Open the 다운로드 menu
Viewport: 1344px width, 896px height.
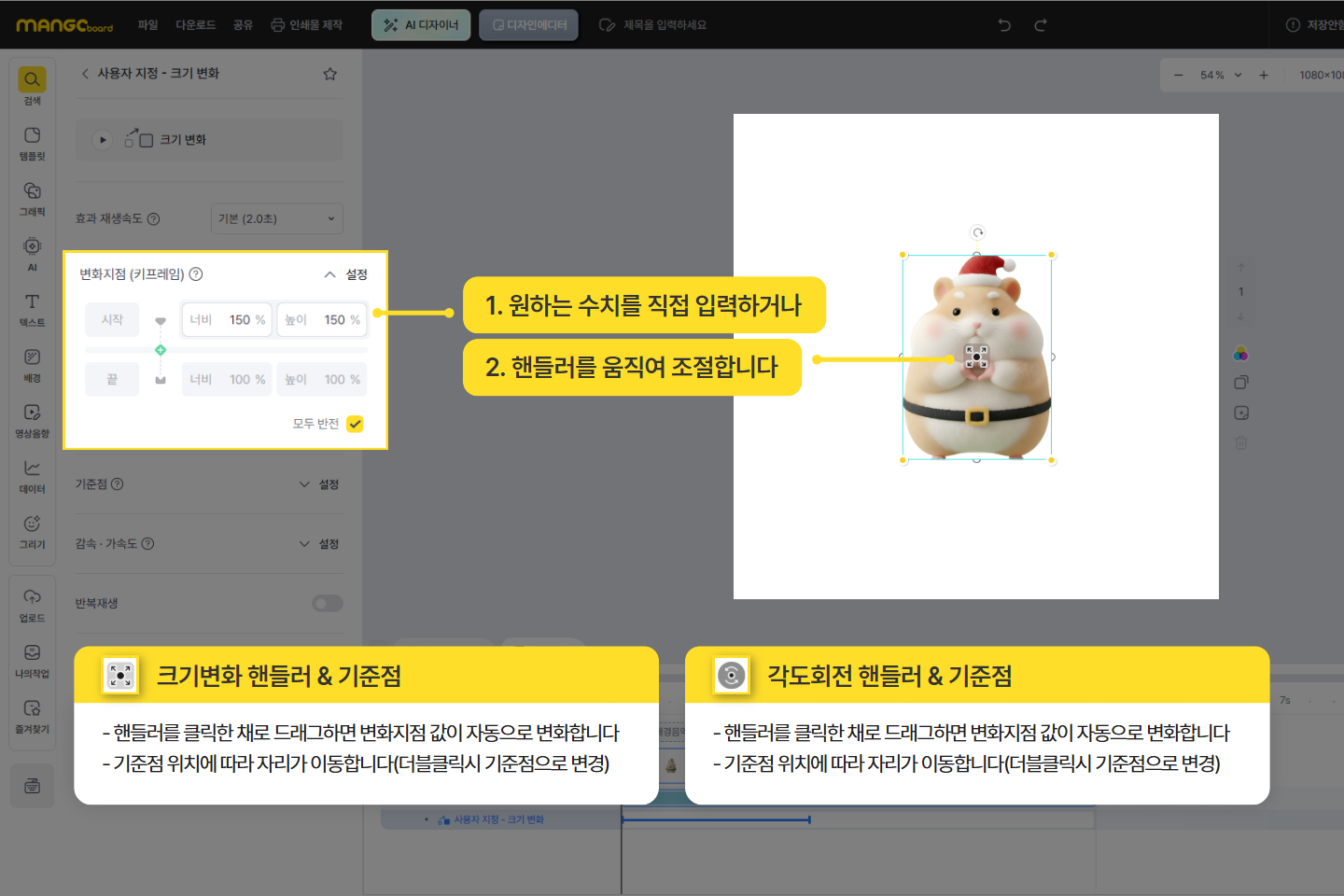pyautogui.click(x=195, y=25)
